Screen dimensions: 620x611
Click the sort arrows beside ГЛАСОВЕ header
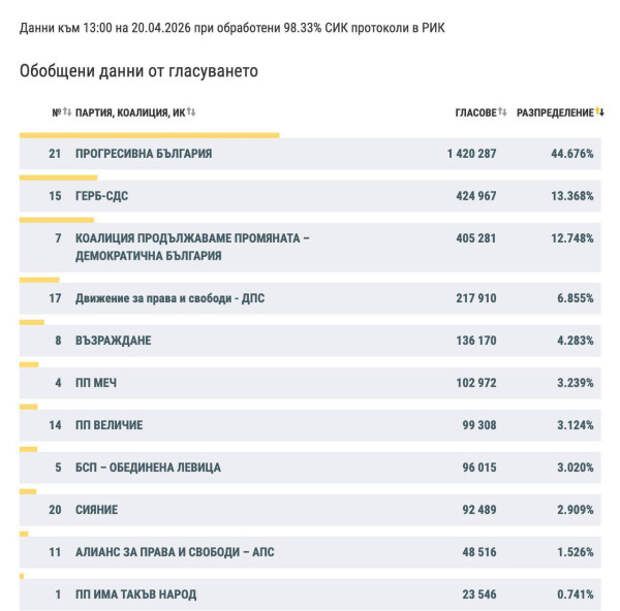tap(503, 113)
